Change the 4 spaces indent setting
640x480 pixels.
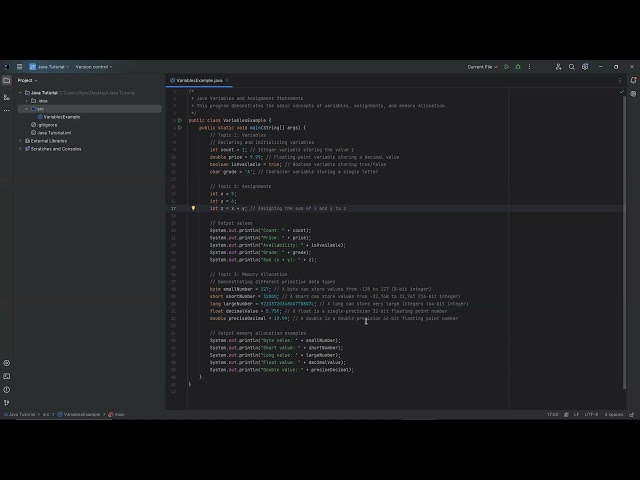click(614, 414)
